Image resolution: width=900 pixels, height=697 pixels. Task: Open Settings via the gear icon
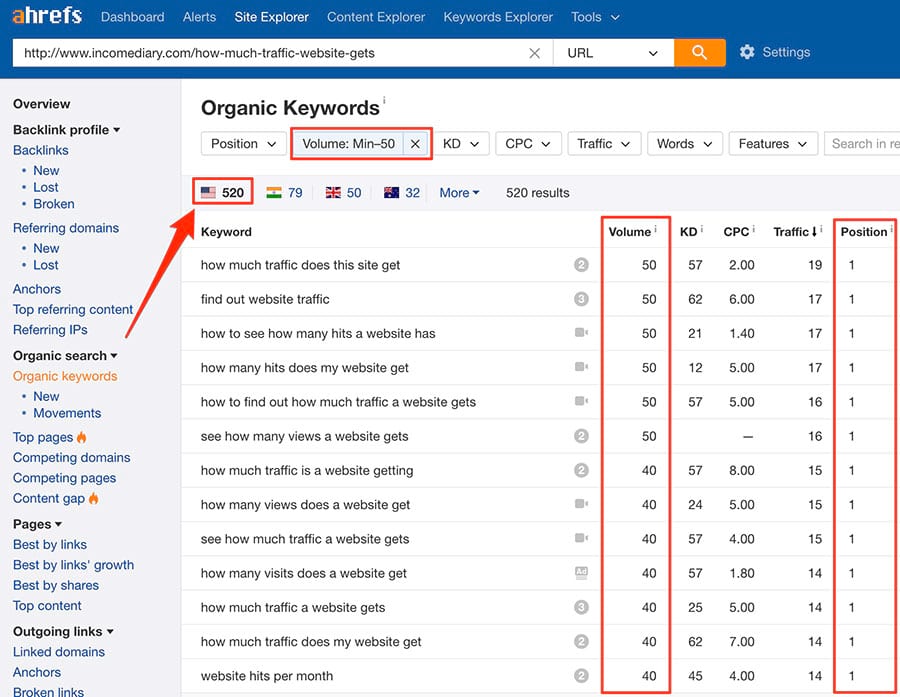coord(747,52)
